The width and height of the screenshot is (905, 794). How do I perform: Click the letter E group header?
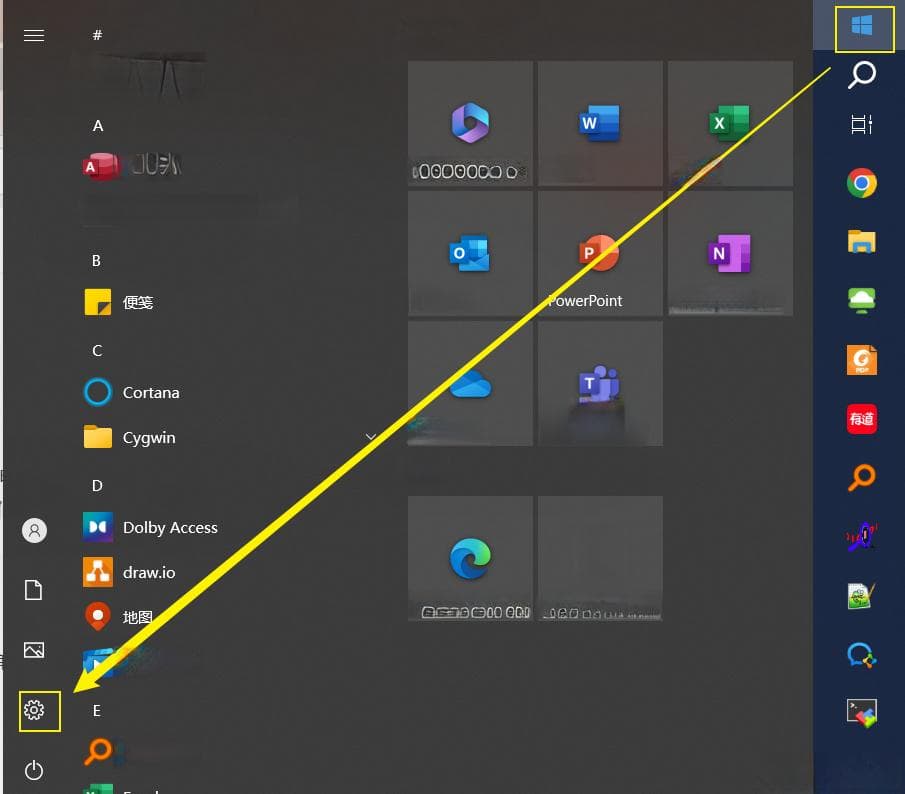pyautogui.click(x=96, y=711)
